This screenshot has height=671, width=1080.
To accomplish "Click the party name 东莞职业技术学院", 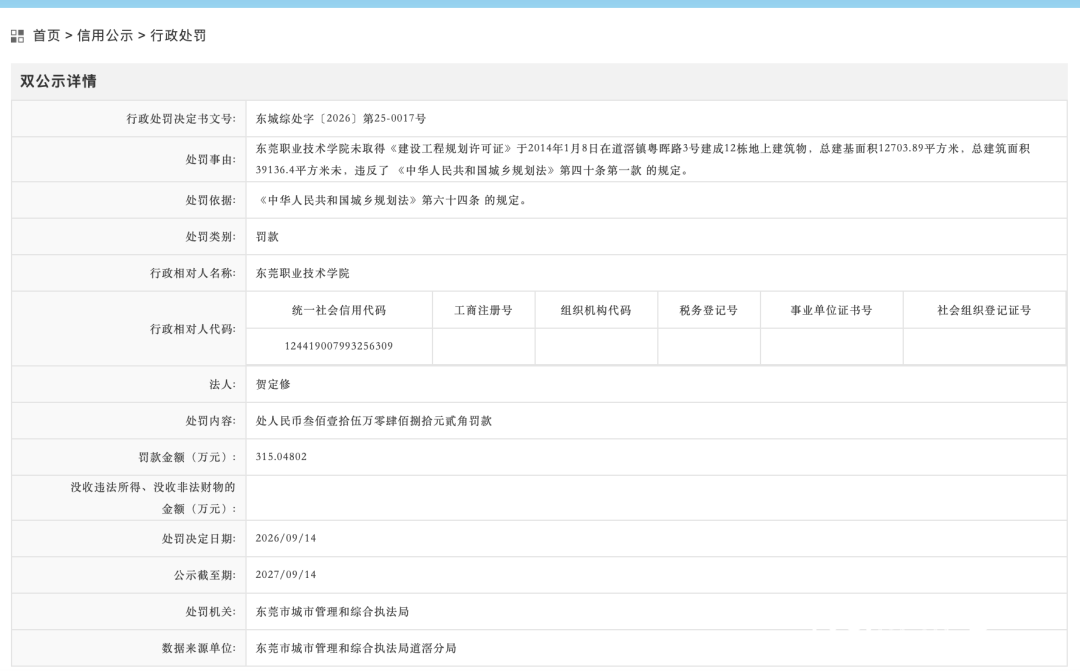I will (302, 273).
